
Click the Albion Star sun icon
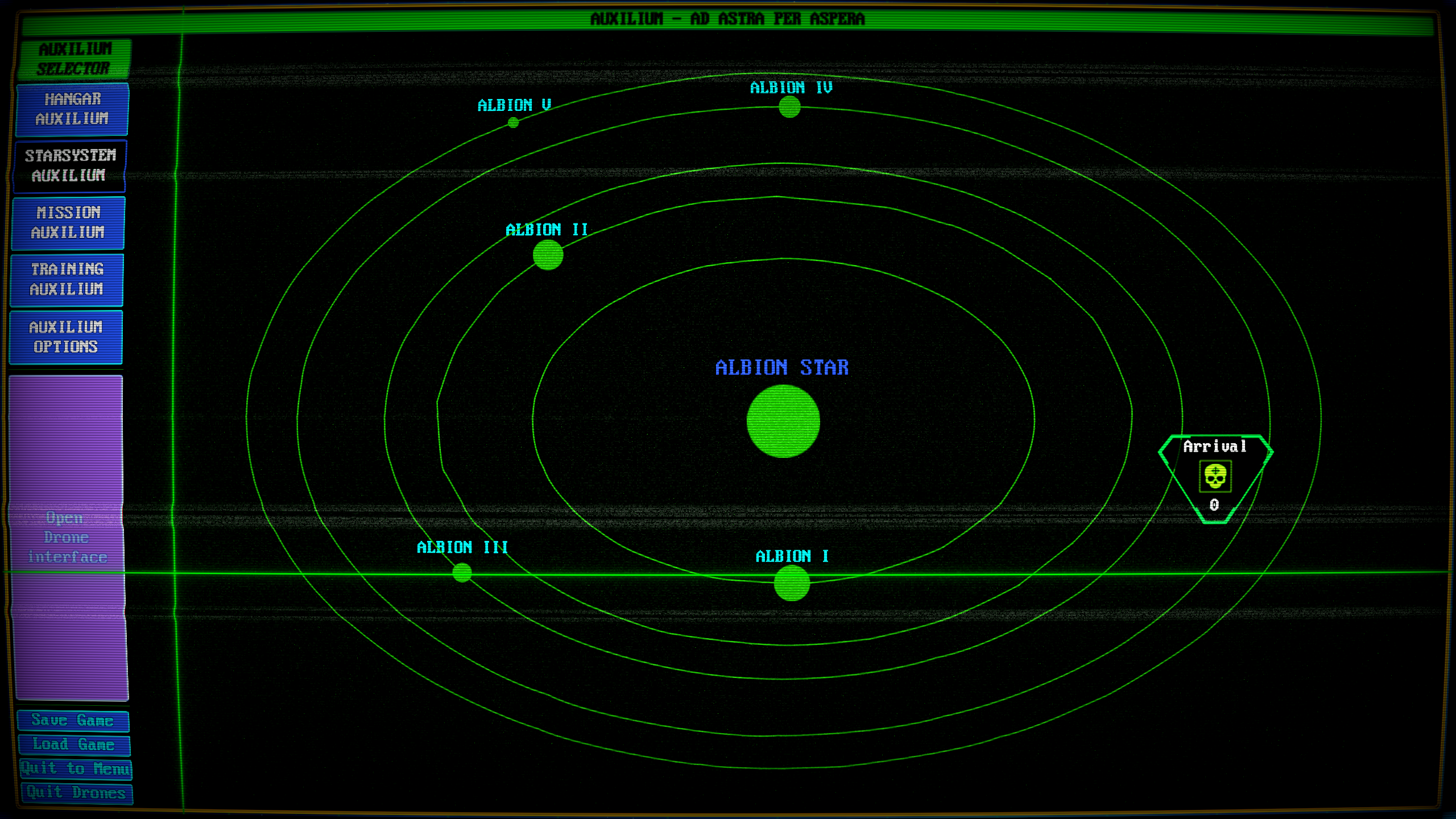coord(783,421)
